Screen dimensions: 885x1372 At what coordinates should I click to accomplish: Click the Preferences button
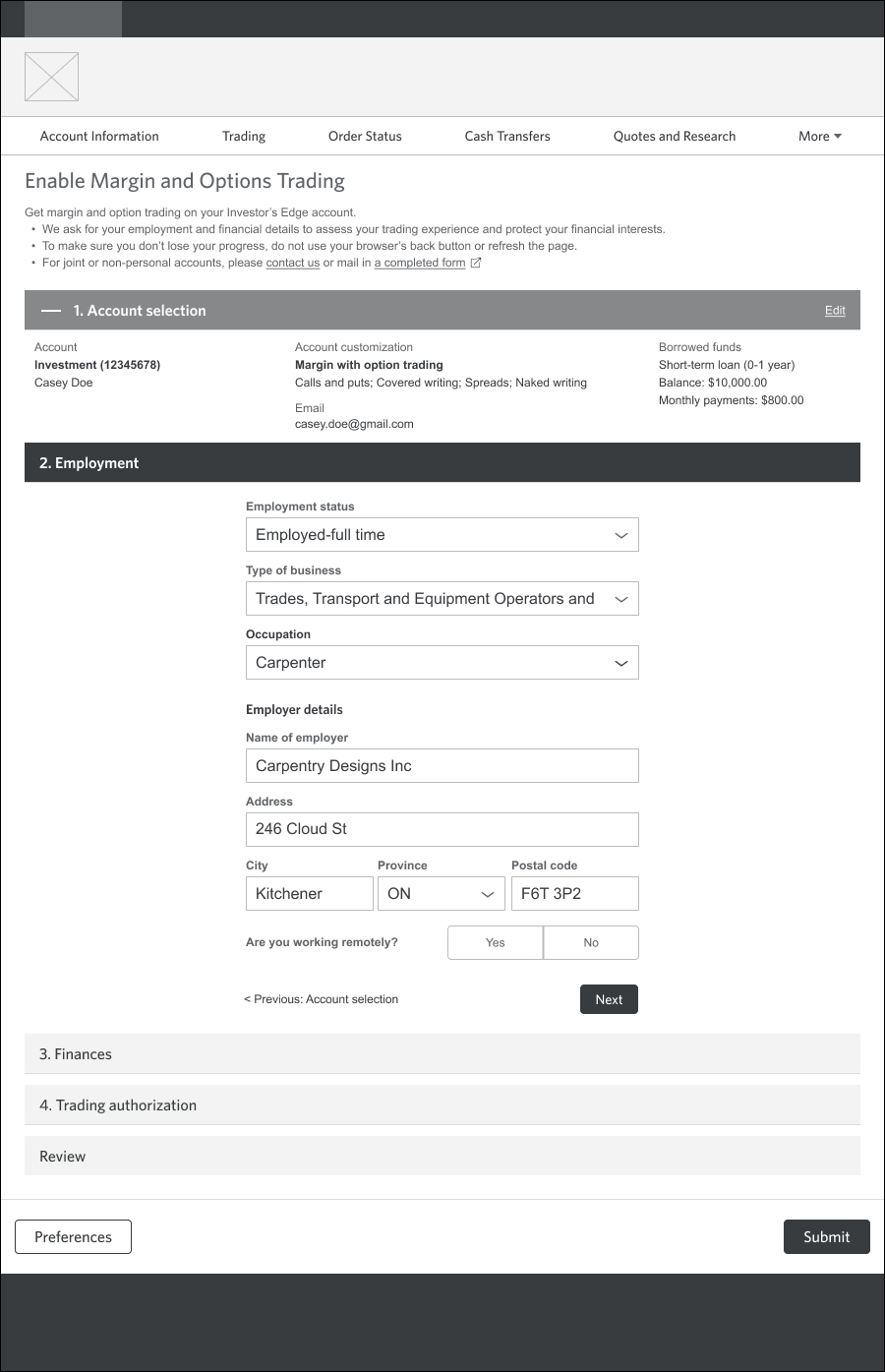coord(73,1237)
